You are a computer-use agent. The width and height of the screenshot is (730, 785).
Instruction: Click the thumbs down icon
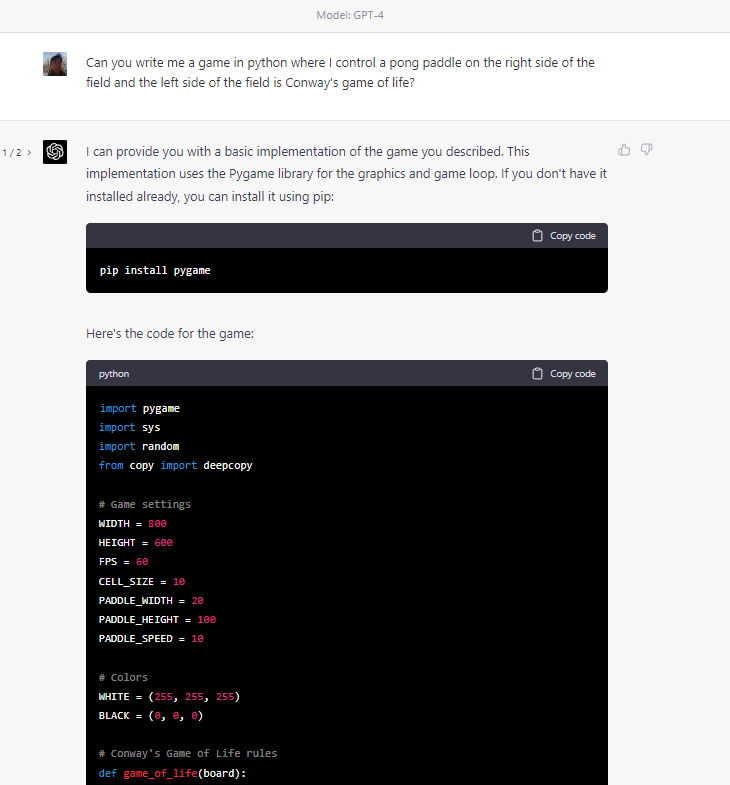646,150
